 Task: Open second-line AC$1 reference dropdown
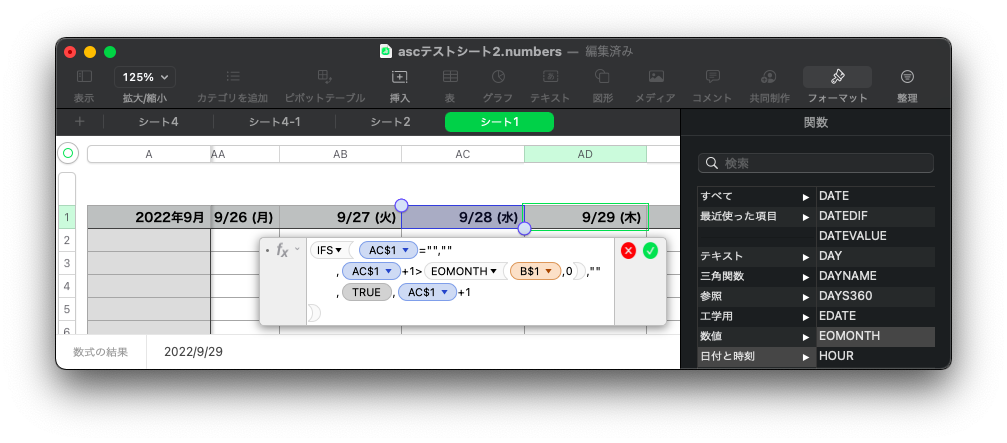(389, 272)
